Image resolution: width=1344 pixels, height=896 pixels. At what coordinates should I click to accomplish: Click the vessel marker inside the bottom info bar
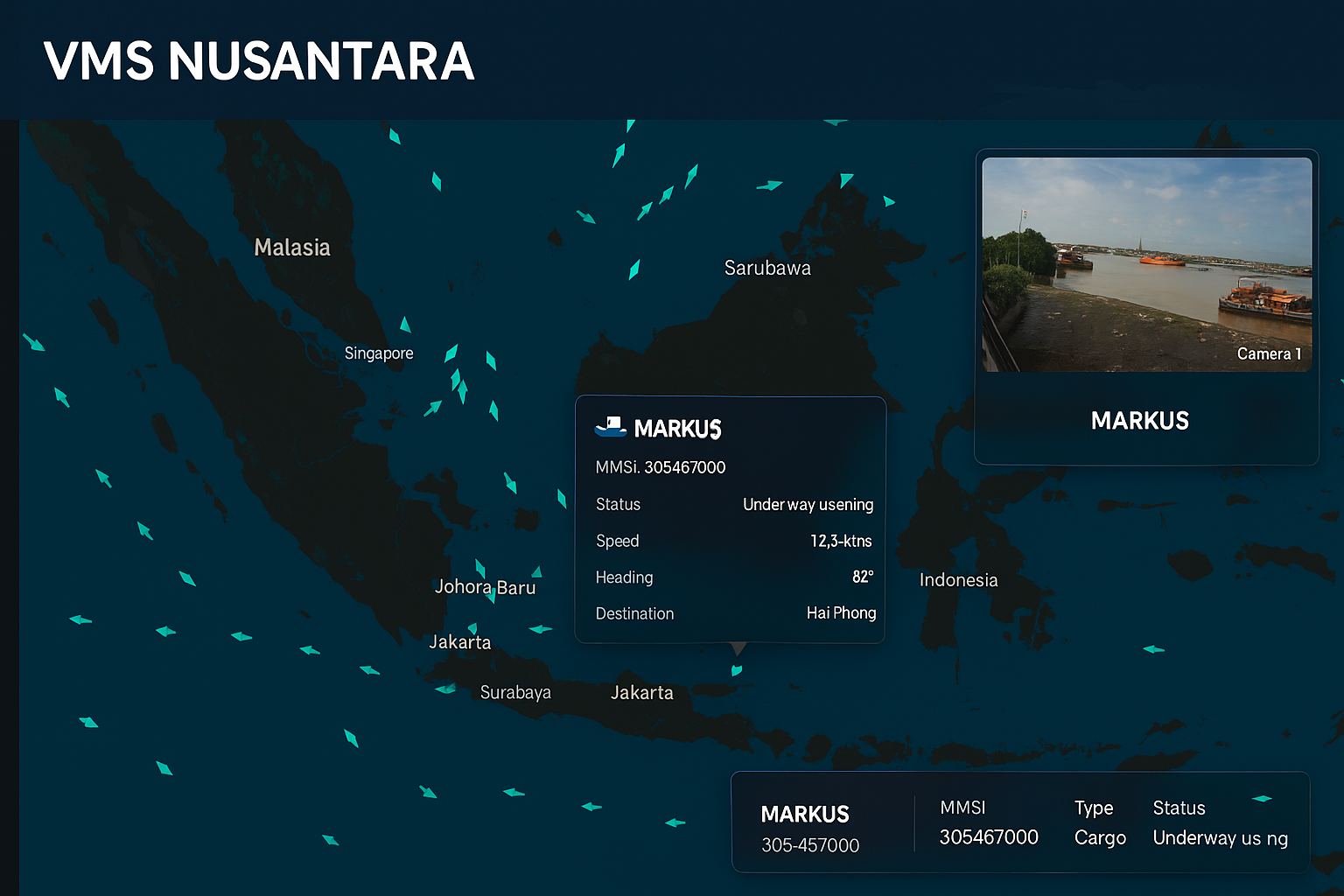point(1262,798)
